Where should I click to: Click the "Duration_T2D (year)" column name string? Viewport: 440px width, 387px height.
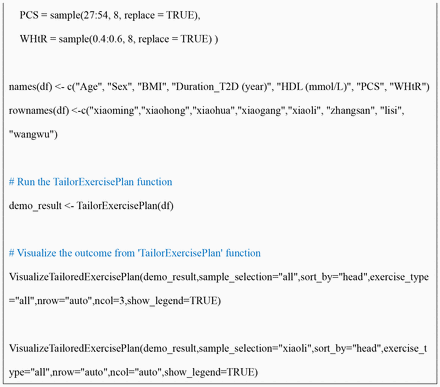click(221, 87)
